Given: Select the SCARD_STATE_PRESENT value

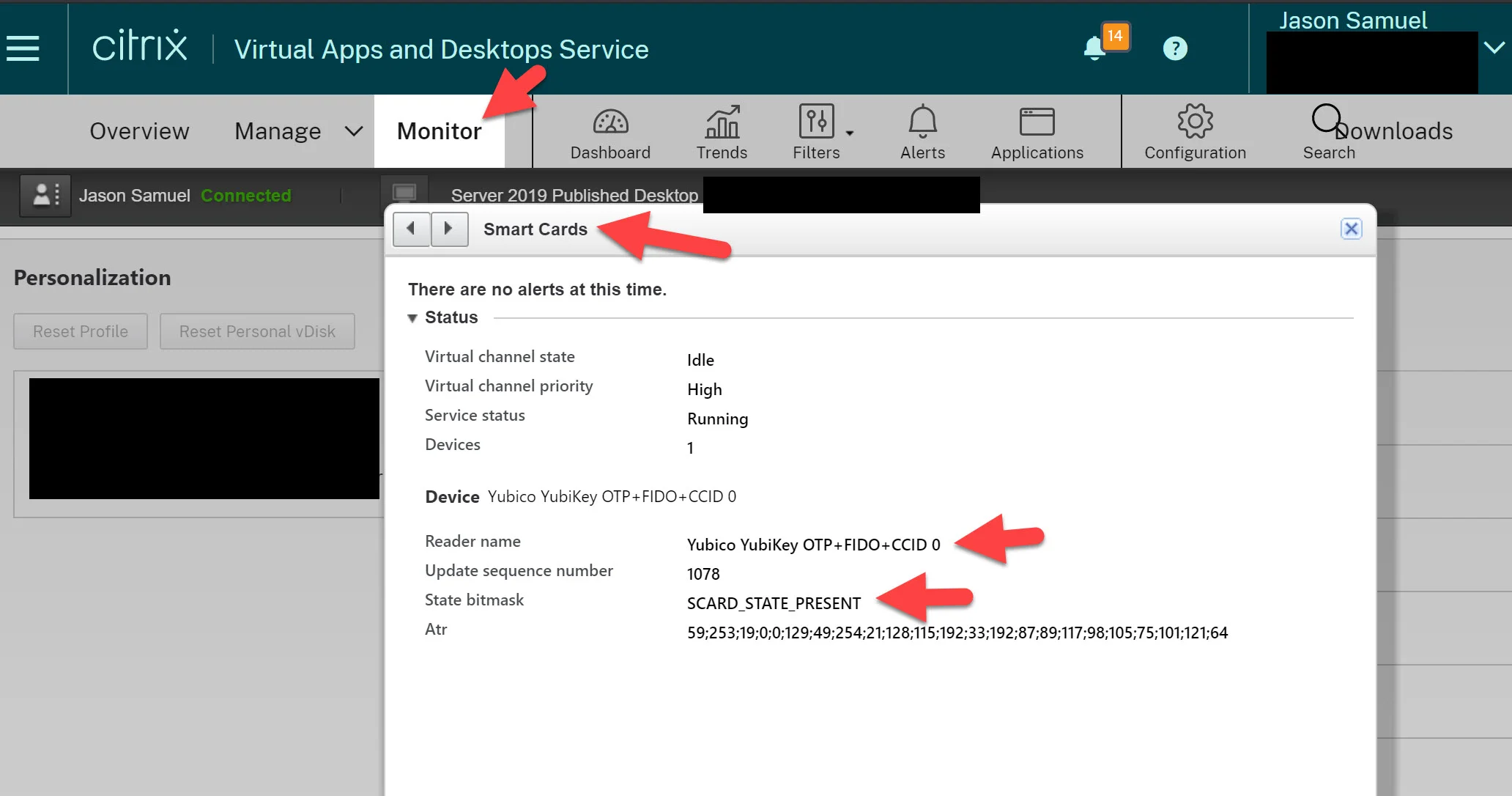Looking at the screenshot, I should click(x=774, y=603).
